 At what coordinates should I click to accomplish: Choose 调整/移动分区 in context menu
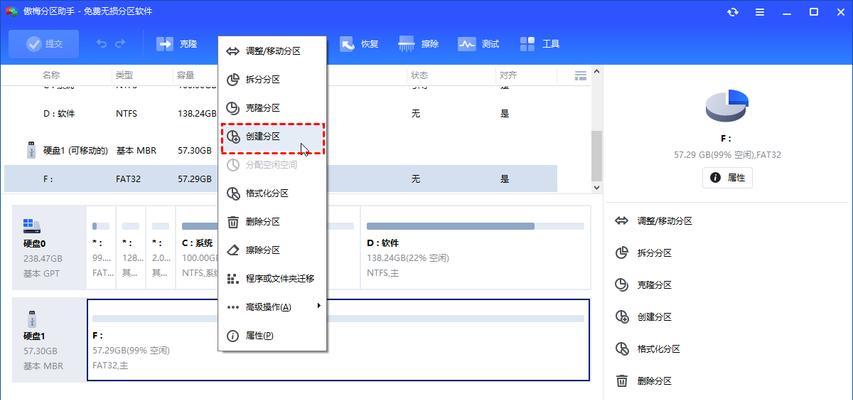pyautogui.click(x=272, y=51)
